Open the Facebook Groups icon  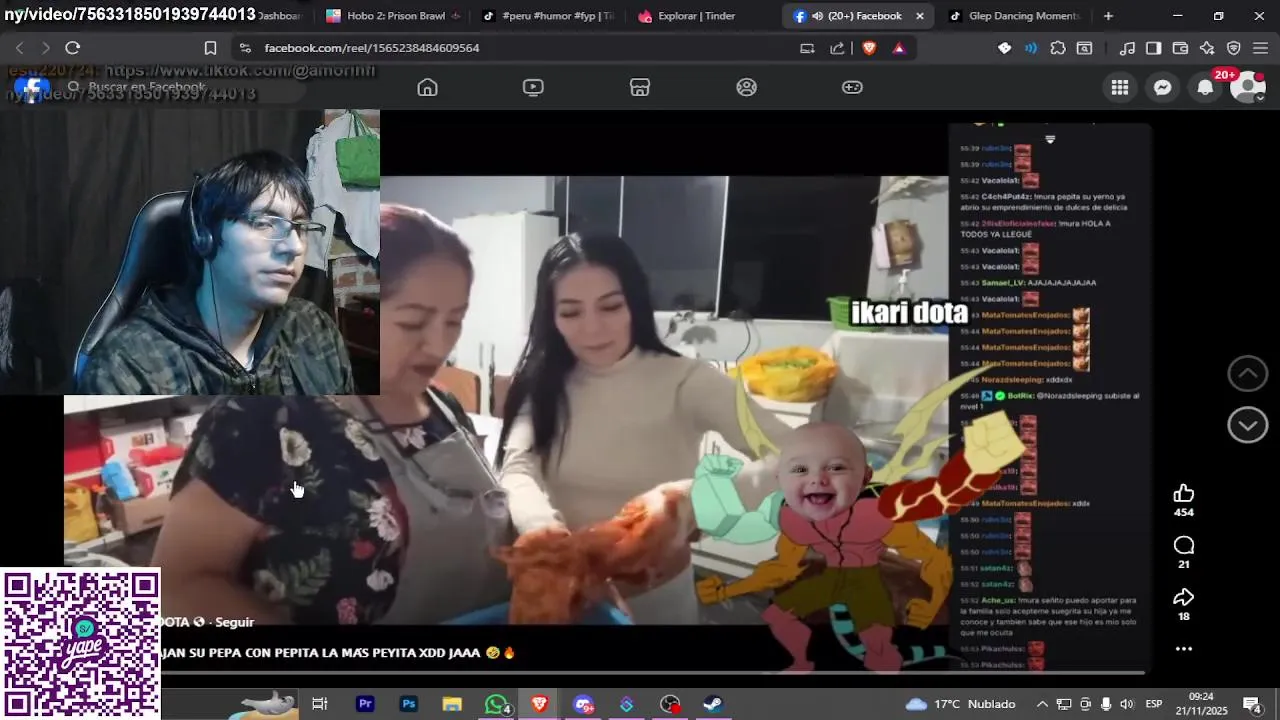click(746, 87)
